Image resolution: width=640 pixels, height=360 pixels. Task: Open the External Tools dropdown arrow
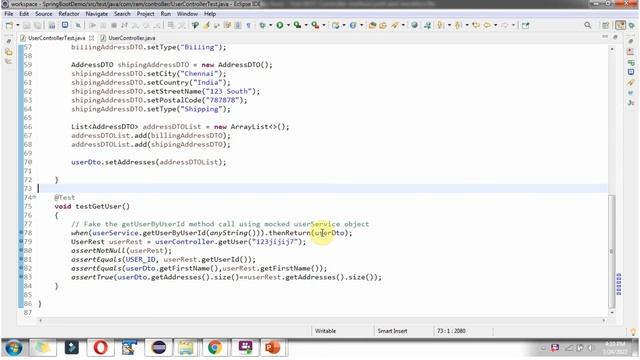pos(324,25)
